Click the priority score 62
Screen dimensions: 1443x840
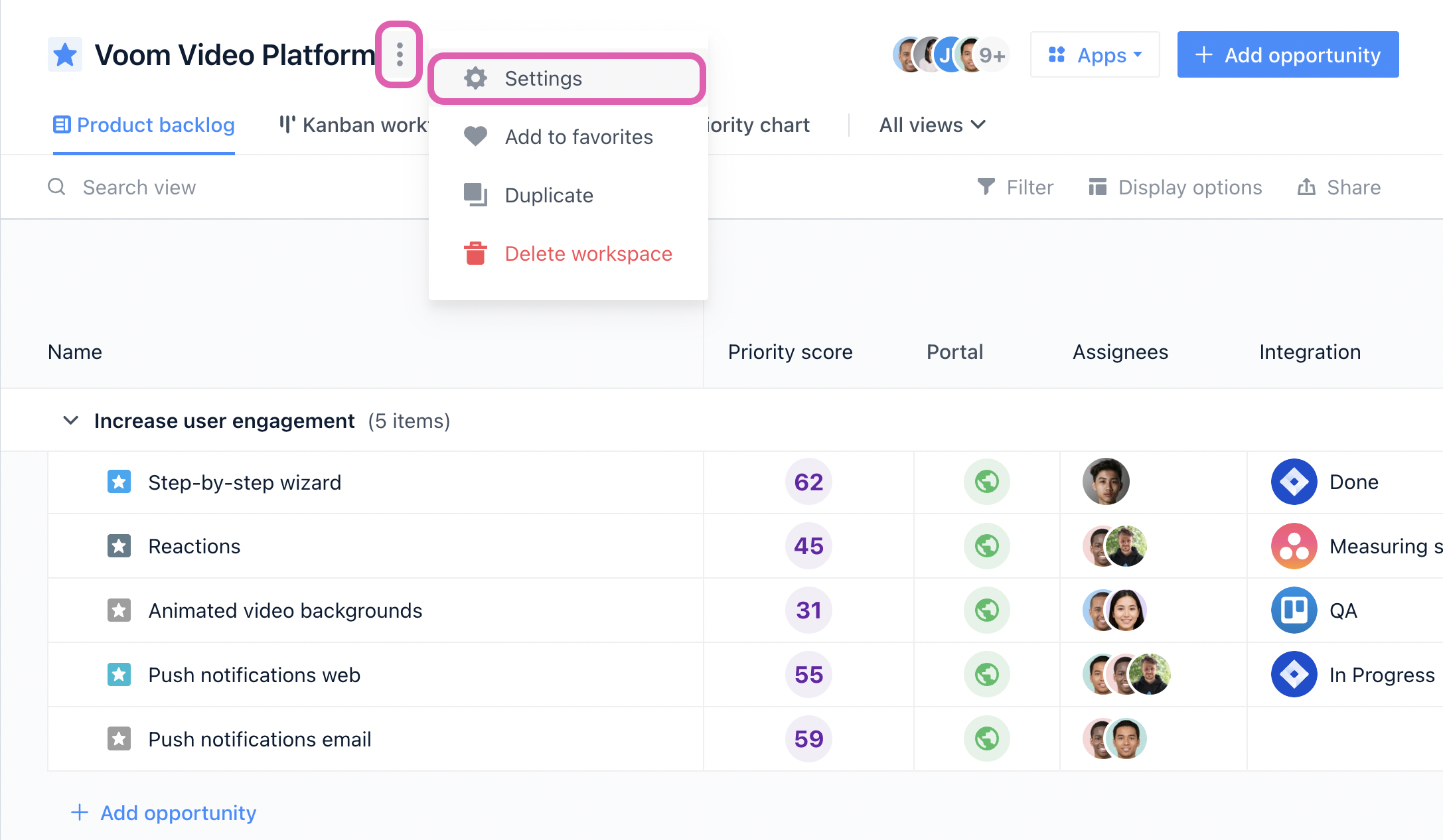[x=808, y=482]
